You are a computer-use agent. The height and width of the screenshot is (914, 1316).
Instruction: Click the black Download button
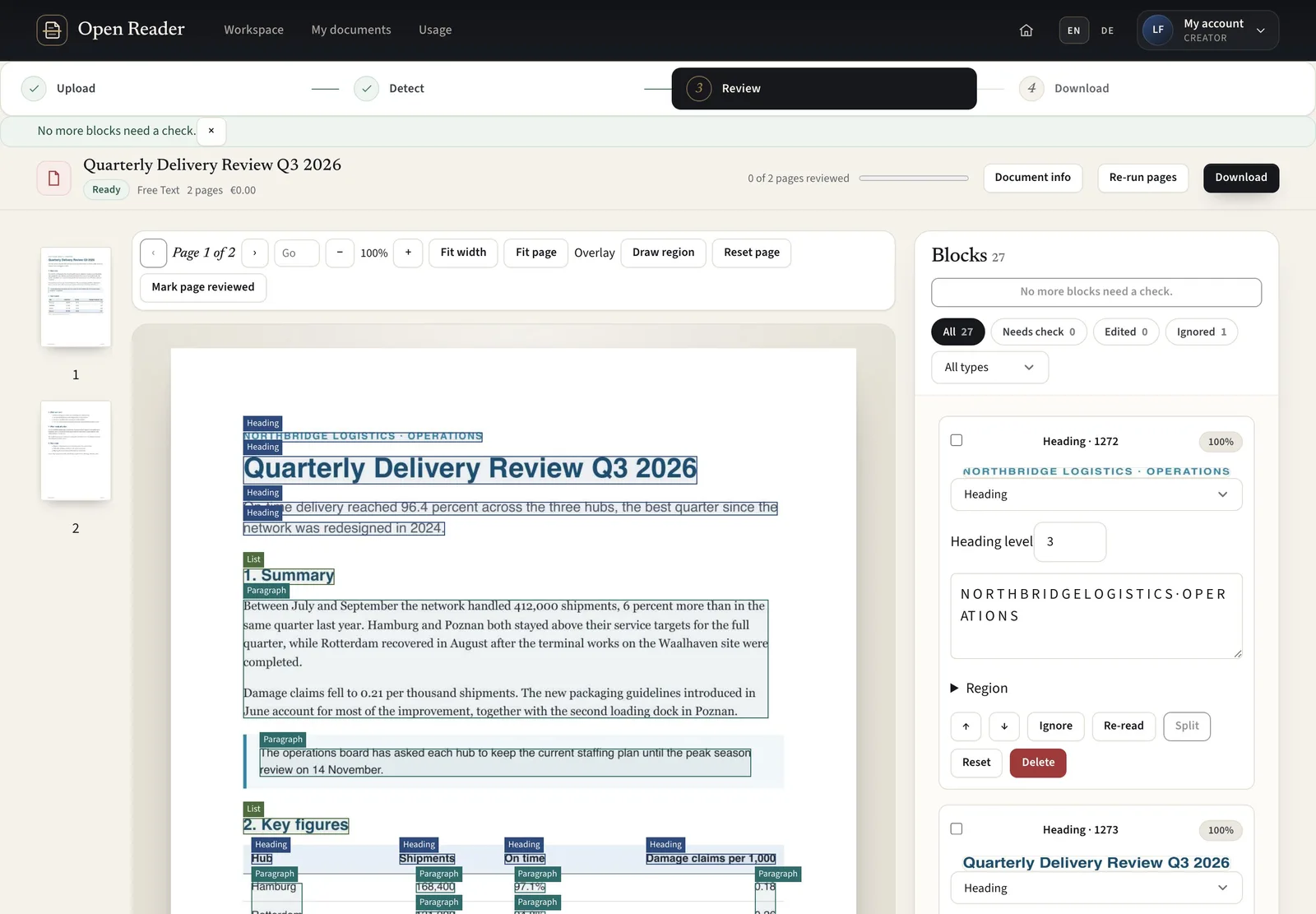(x=1241, y=179)
